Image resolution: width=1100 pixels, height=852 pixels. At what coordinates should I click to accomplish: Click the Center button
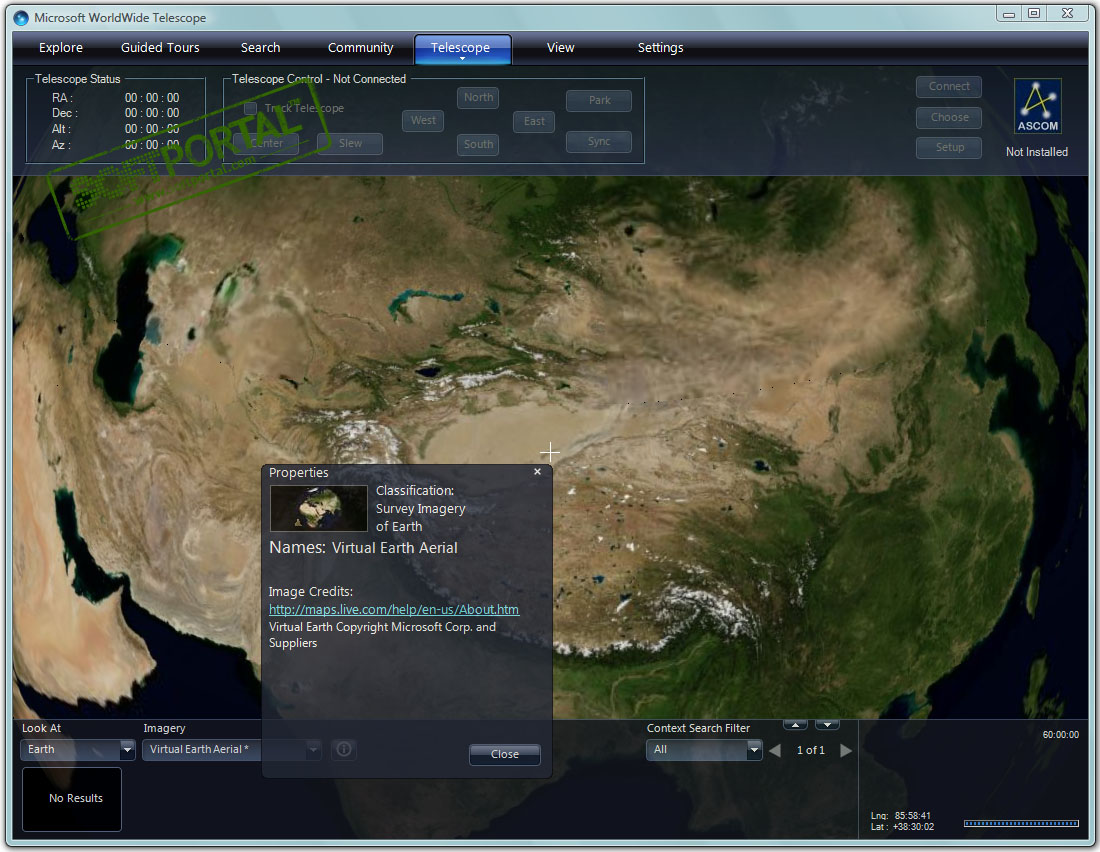tap(267, 144)
